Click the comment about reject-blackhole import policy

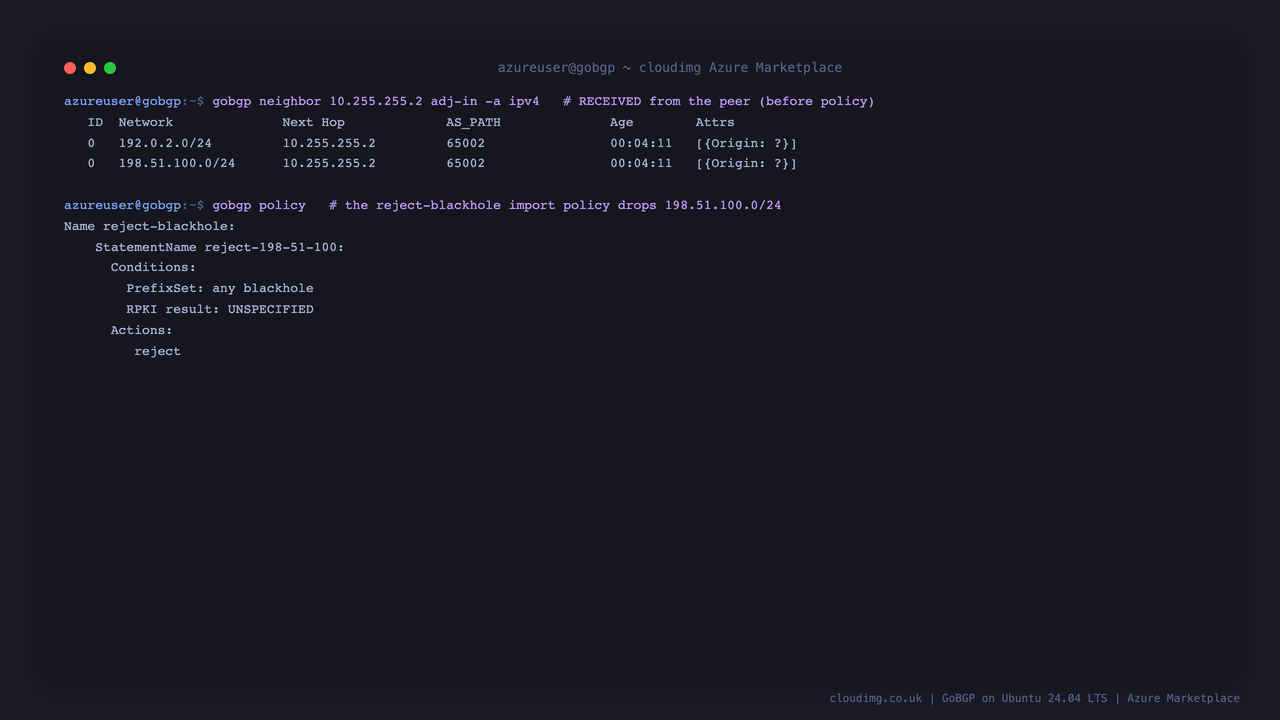click(x=555, y=205)
